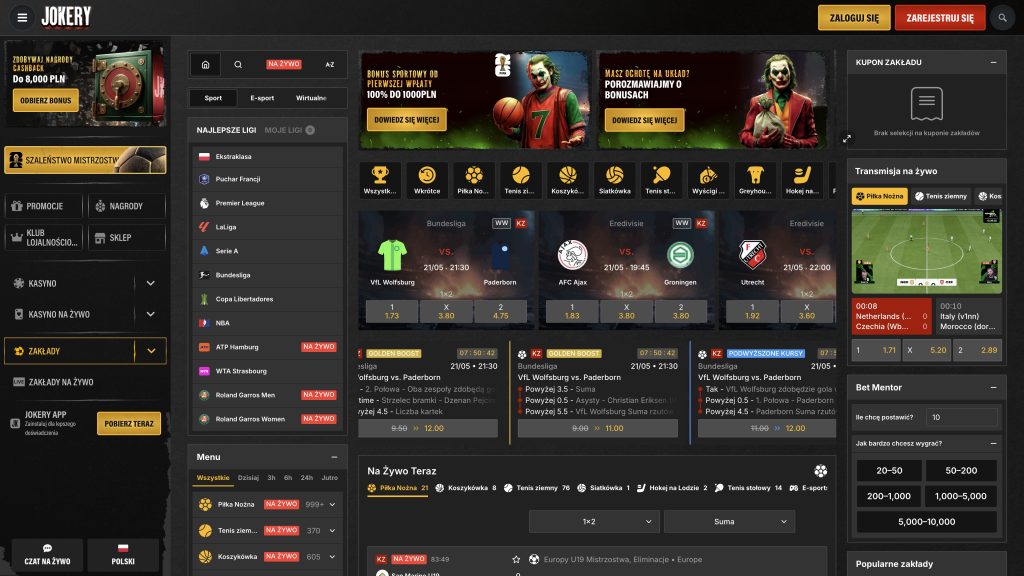Expand the Kasyno sidebar chevron
Image resolution: width=1024 pixels, height=576 pixels.
151,283
